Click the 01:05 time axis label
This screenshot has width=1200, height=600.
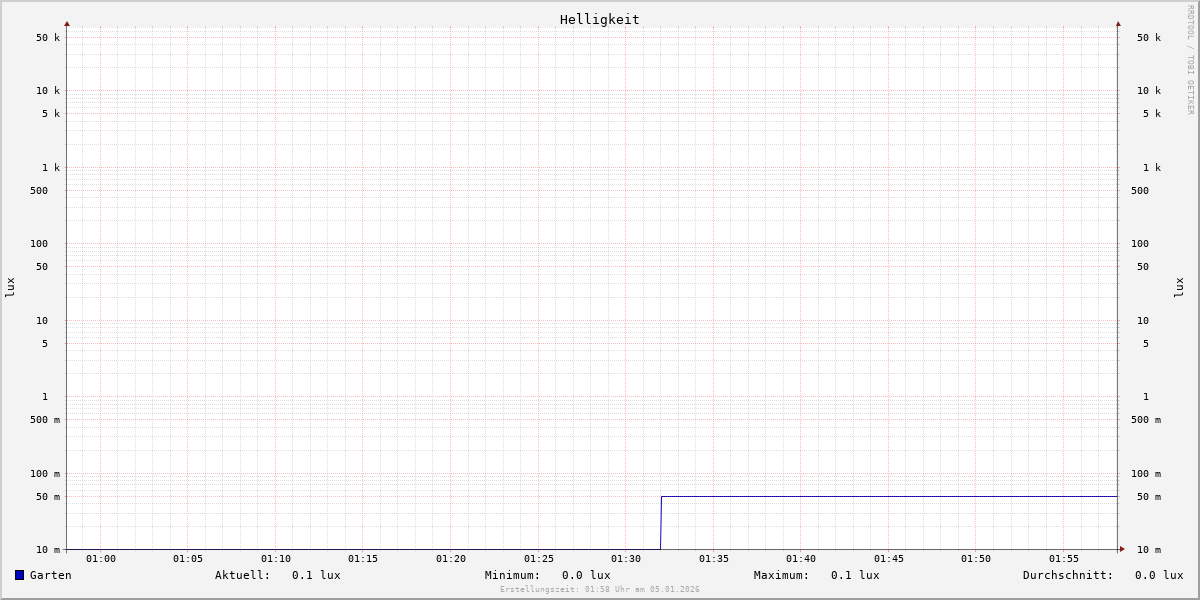[x=188, y=559]
